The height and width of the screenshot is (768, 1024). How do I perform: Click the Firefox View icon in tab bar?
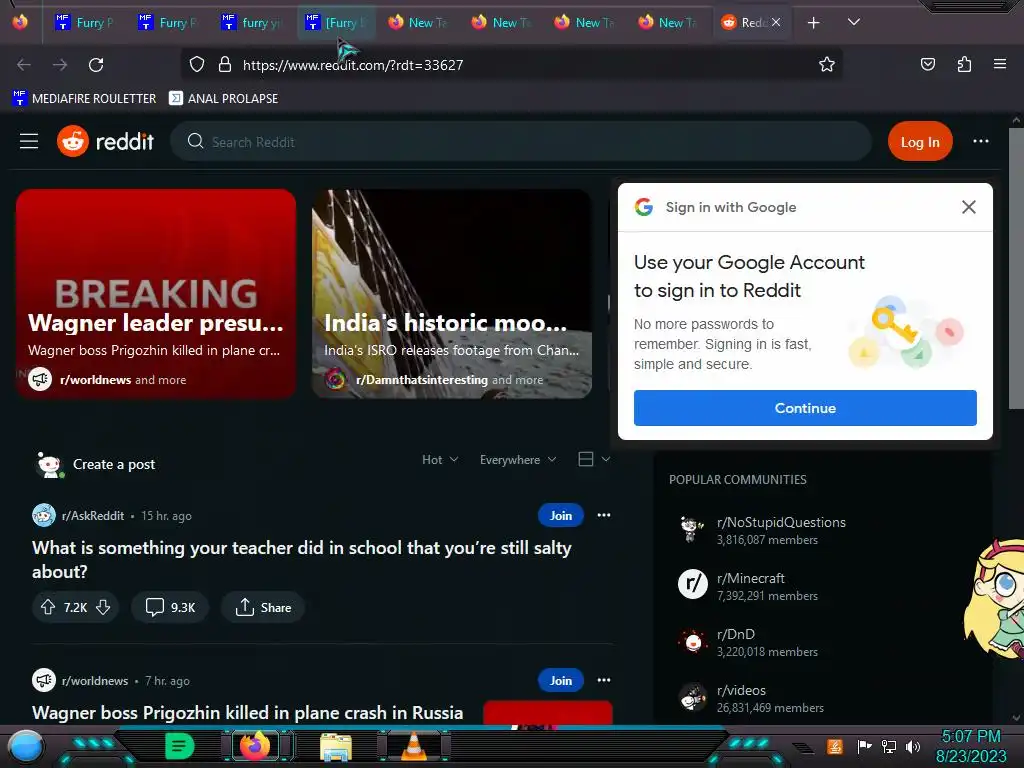[20, 22]
